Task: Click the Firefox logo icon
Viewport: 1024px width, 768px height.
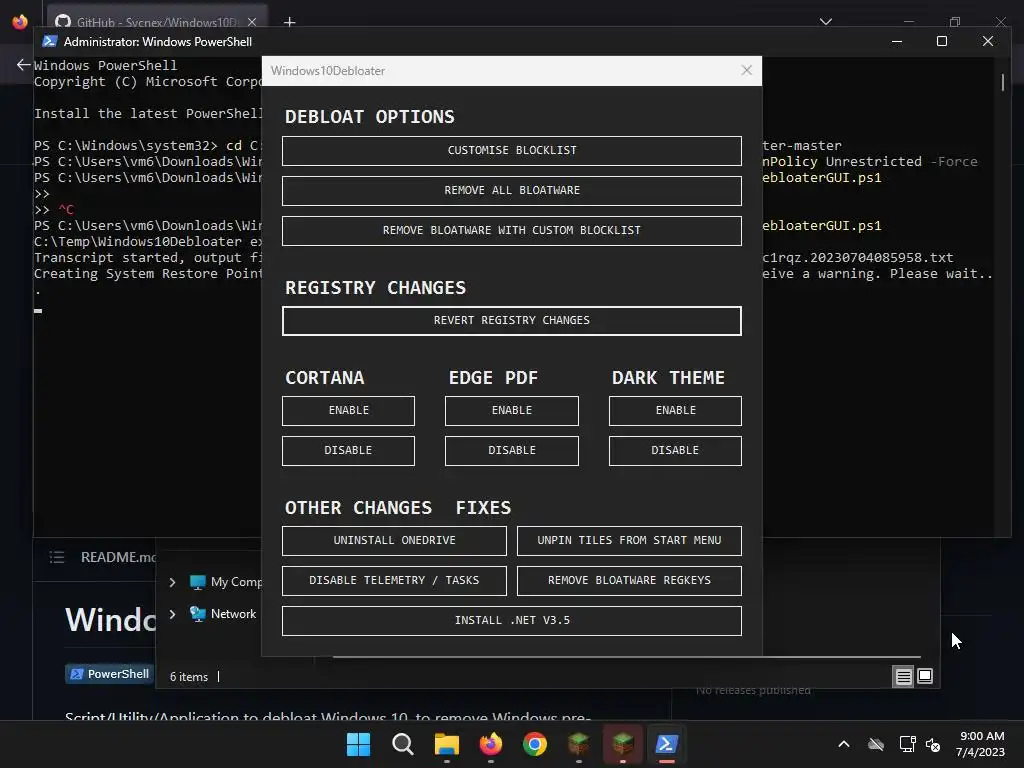Action: click(20, 22)
